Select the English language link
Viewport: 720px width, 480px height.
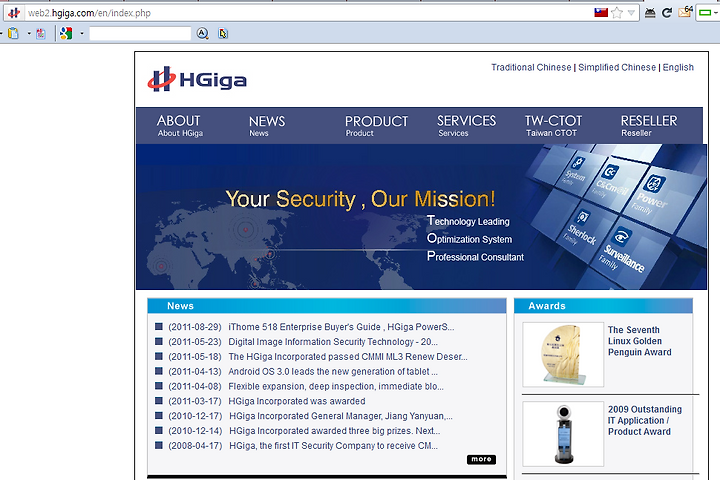tap(678, 68)
